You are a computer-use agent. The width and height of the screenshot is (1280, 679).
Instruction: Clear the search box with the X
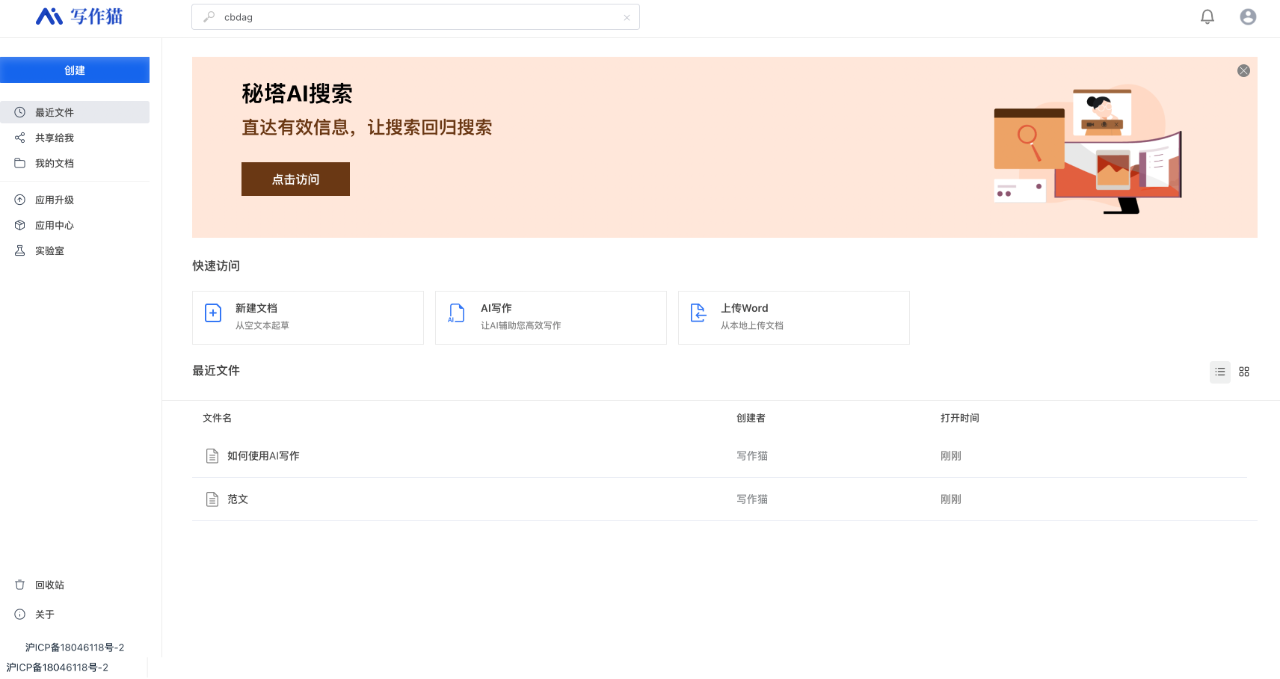(x=627, y=17)
